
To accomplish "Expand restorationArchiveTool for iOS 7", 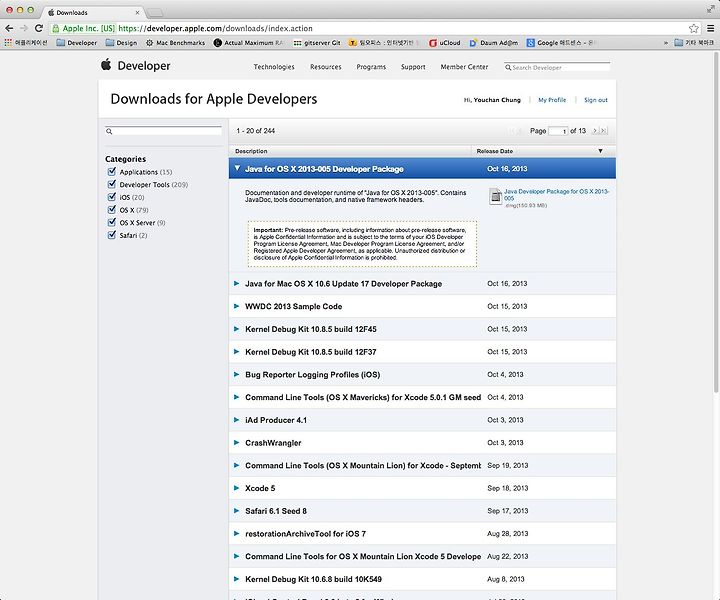I will click(x=236, y=533).
